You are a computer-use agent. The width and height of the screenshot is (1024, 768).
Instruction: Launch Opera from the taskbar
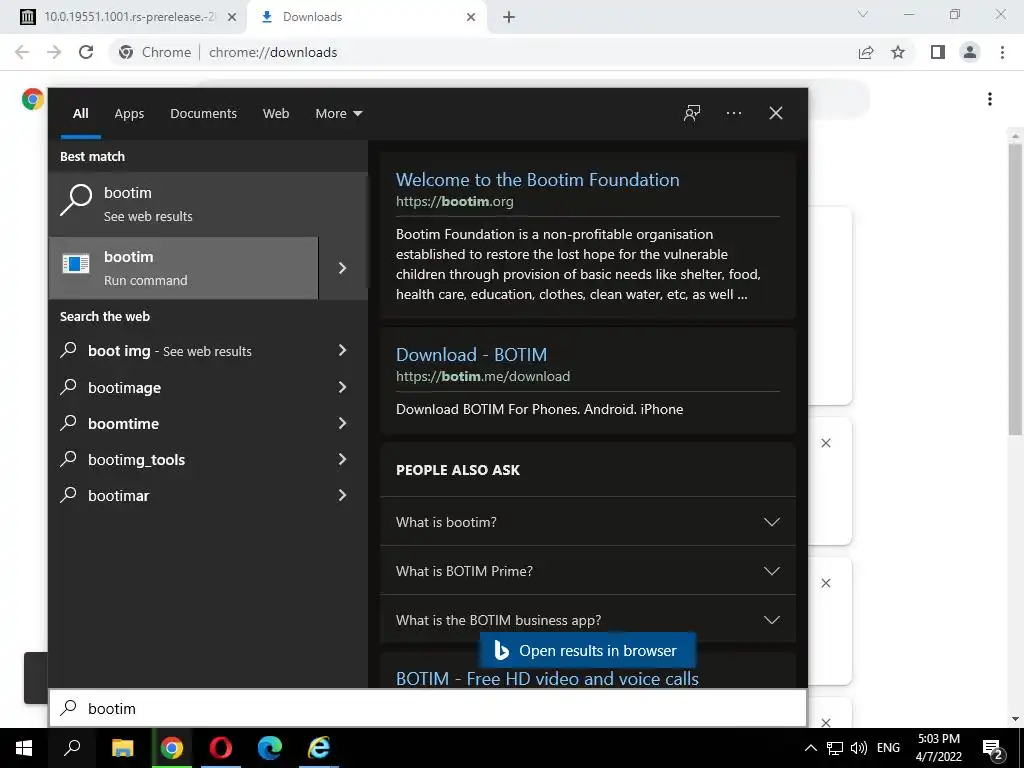tap(221, 748)
